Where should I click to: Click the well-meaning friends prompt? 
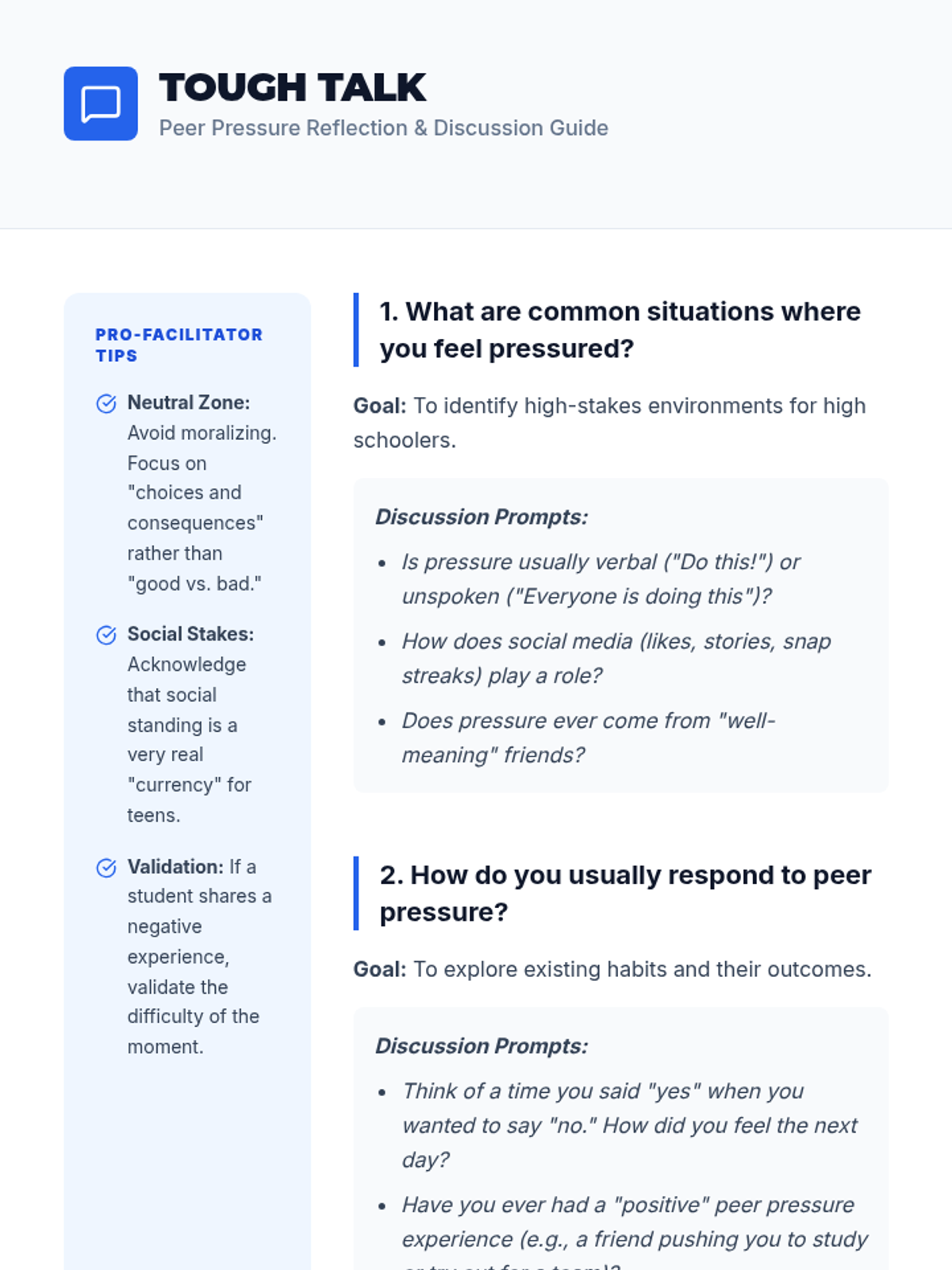(x=588, y=737)
